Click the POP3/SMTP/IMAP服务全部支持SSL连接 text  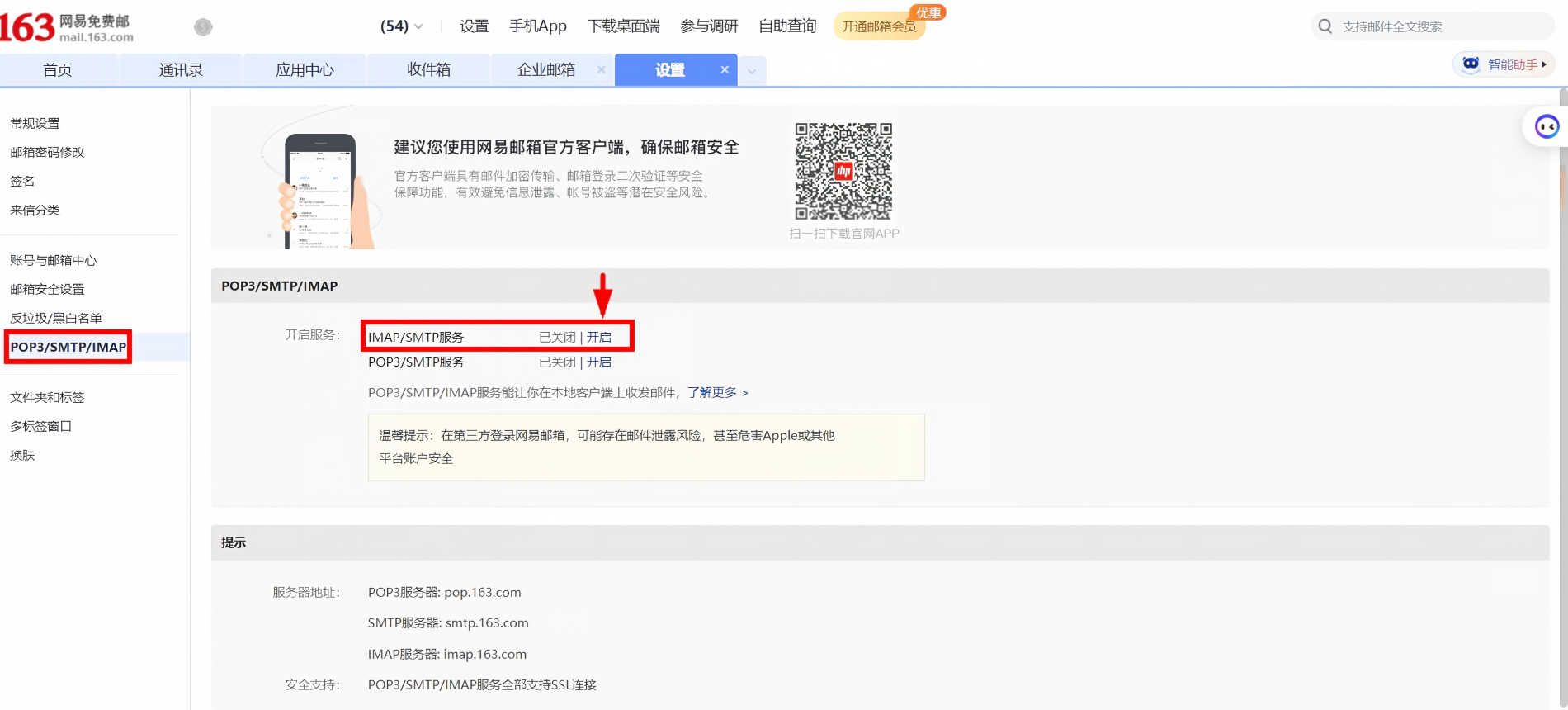[x=482, y=684]
